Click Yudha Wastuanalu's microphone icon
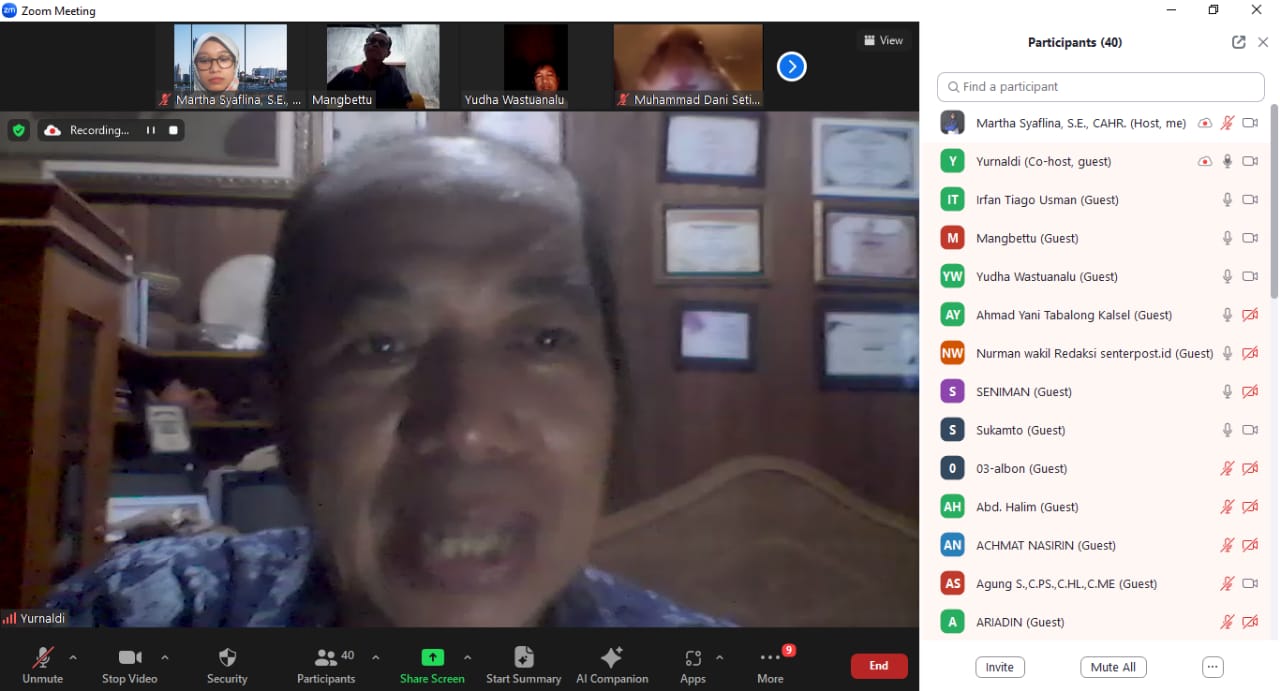The image size is (1280, 691). (x=1227, y=276)
